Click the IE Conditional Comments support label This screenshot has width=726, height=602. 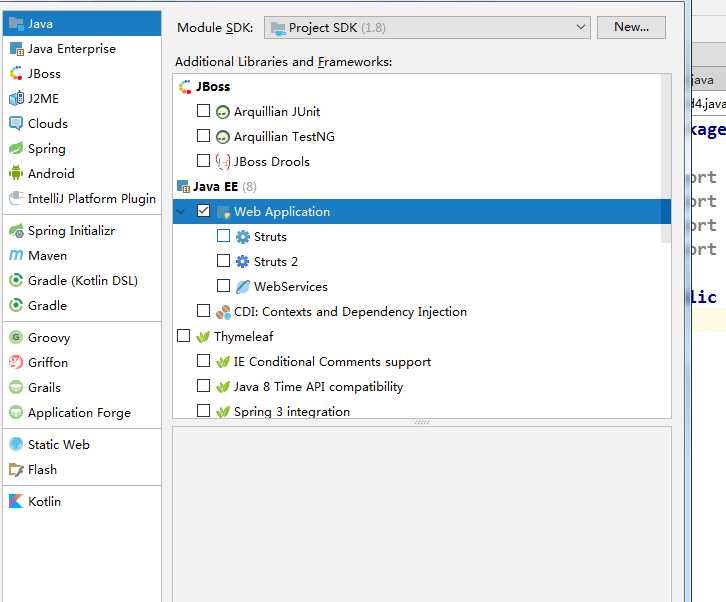(x=332, y=362)
